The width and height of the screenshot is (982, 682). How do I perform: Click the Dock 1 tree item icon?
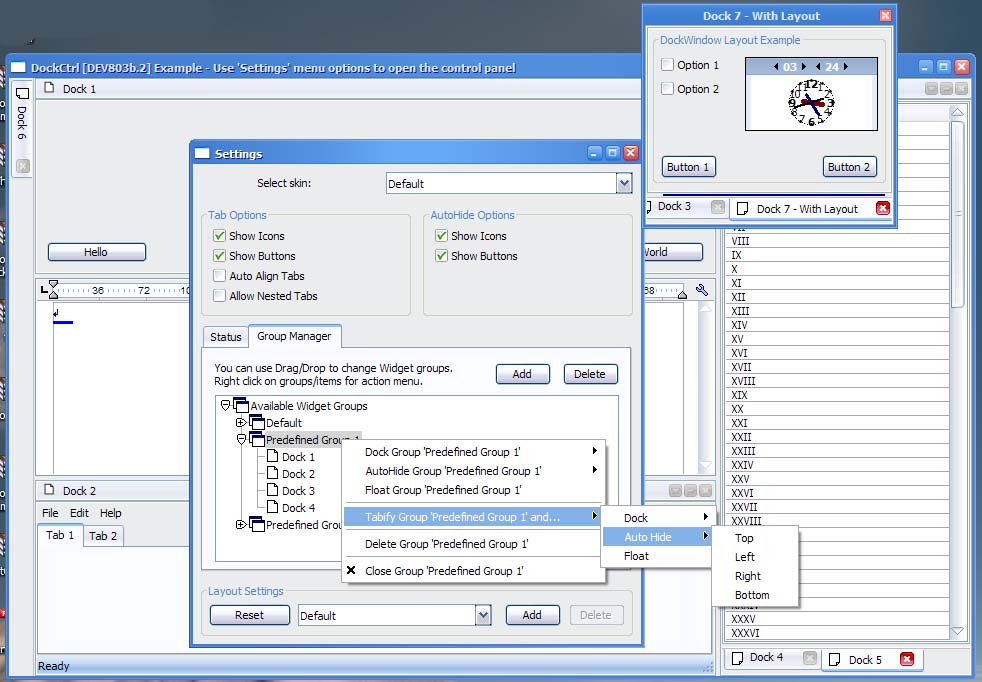coord(271,457)
